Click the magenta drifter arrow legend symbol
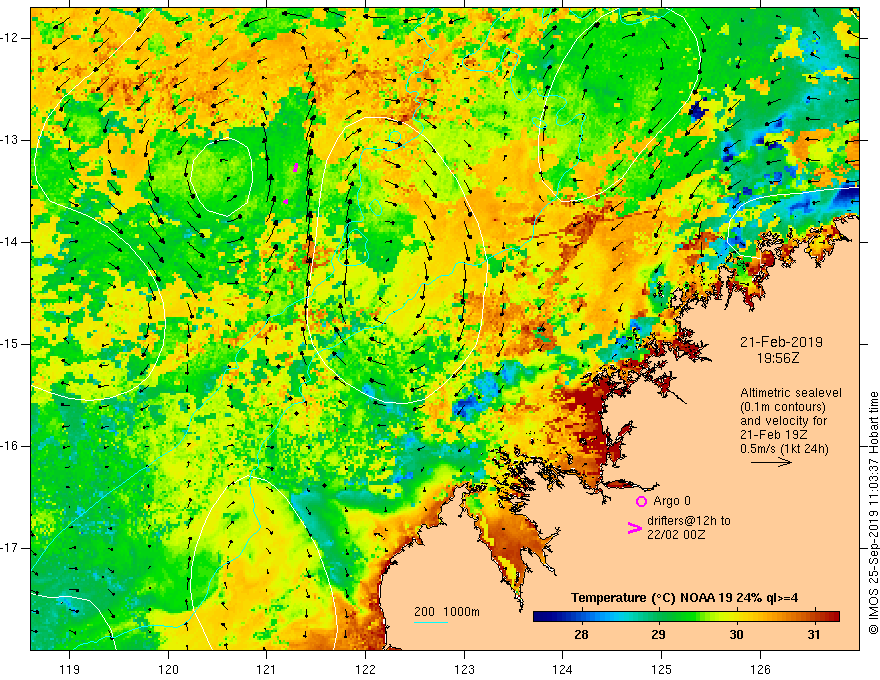This screenshot has width=880, height=680. pos(634,527)
